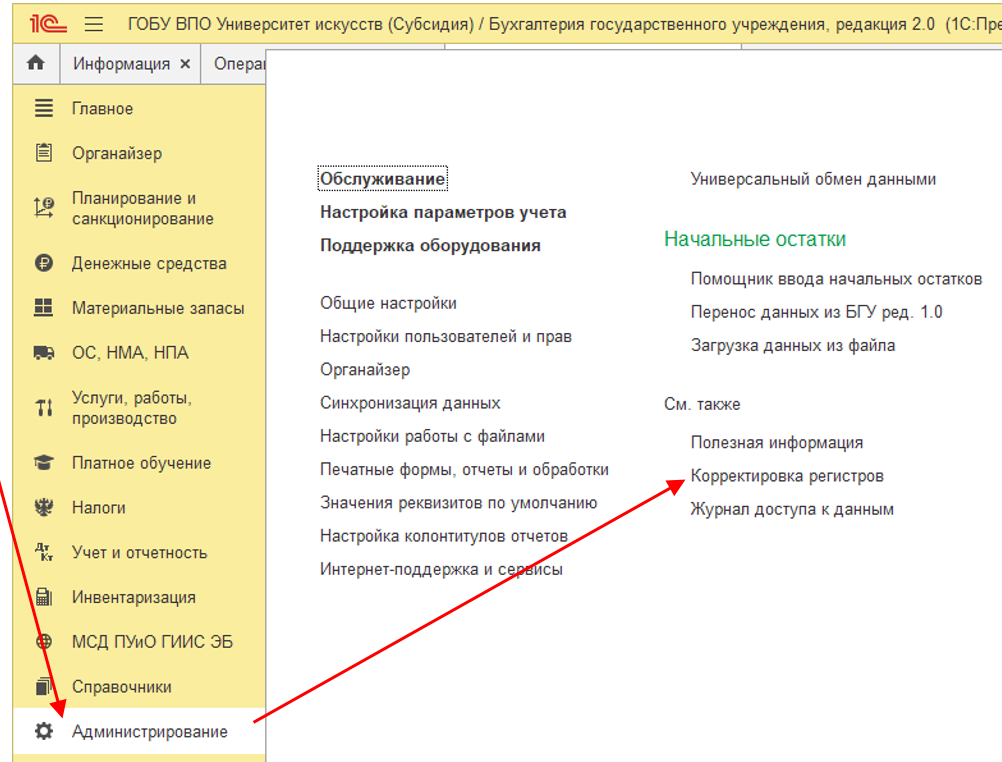
Task: Click the Платное обучение graduation cap icon
Action: pos(43,463)
